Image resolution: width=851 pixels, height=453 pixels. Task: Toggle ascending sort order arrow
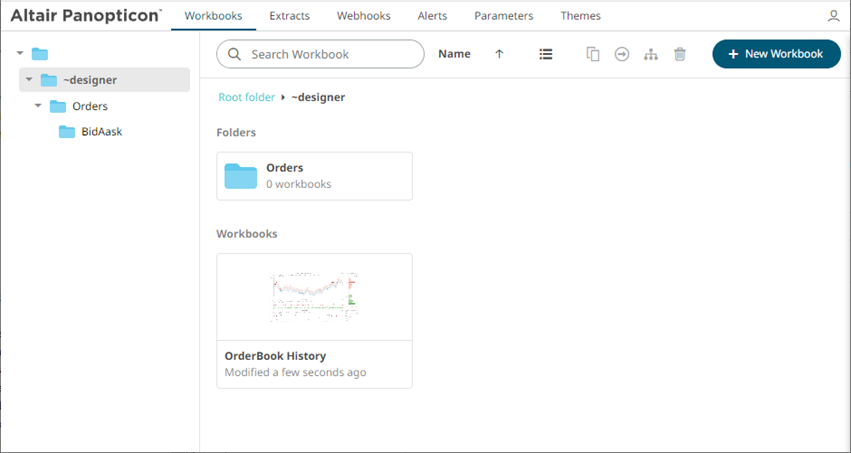(499, 54)
